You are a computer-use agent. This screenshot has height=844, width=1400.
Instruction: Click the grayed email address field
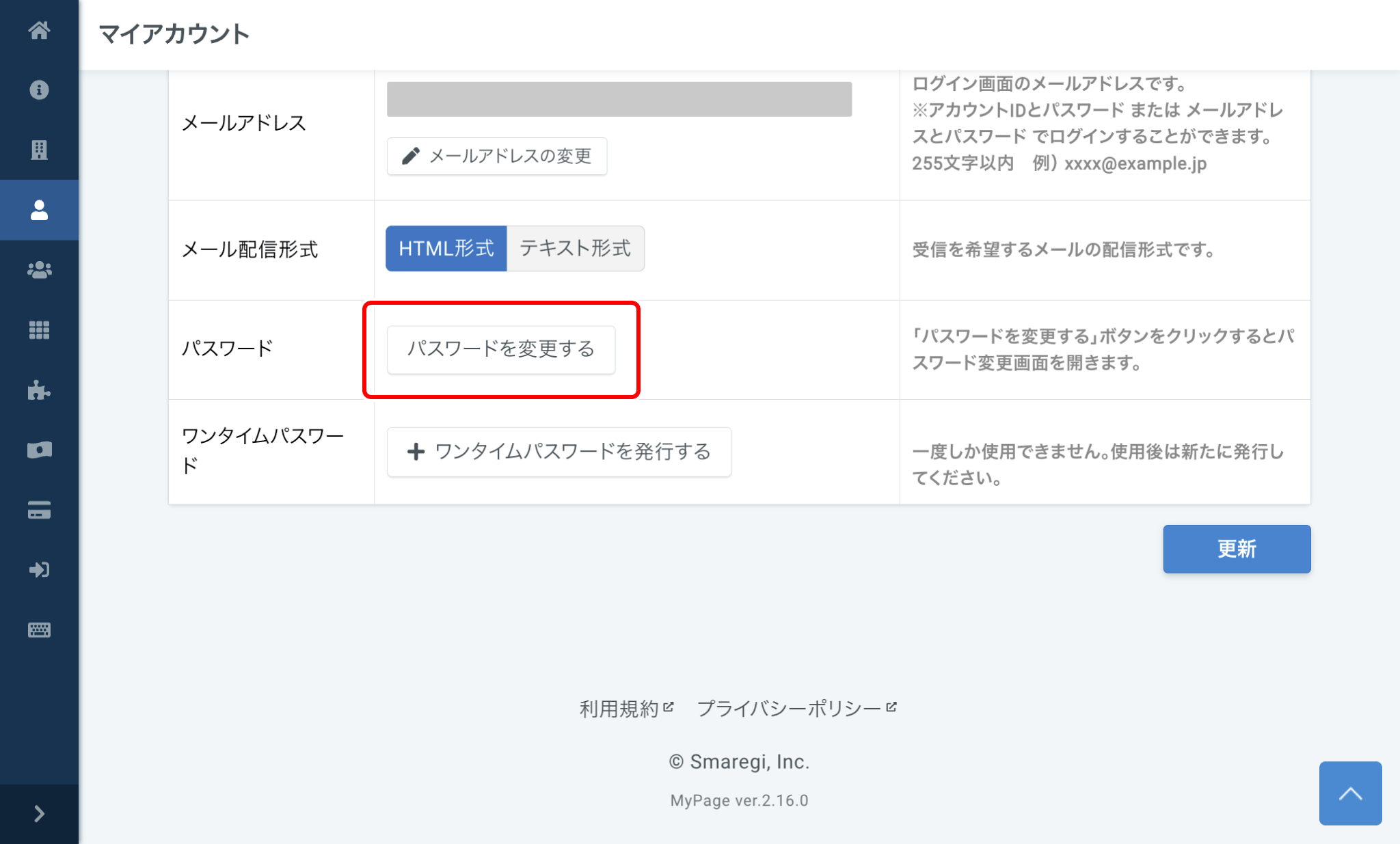point(619,100)
